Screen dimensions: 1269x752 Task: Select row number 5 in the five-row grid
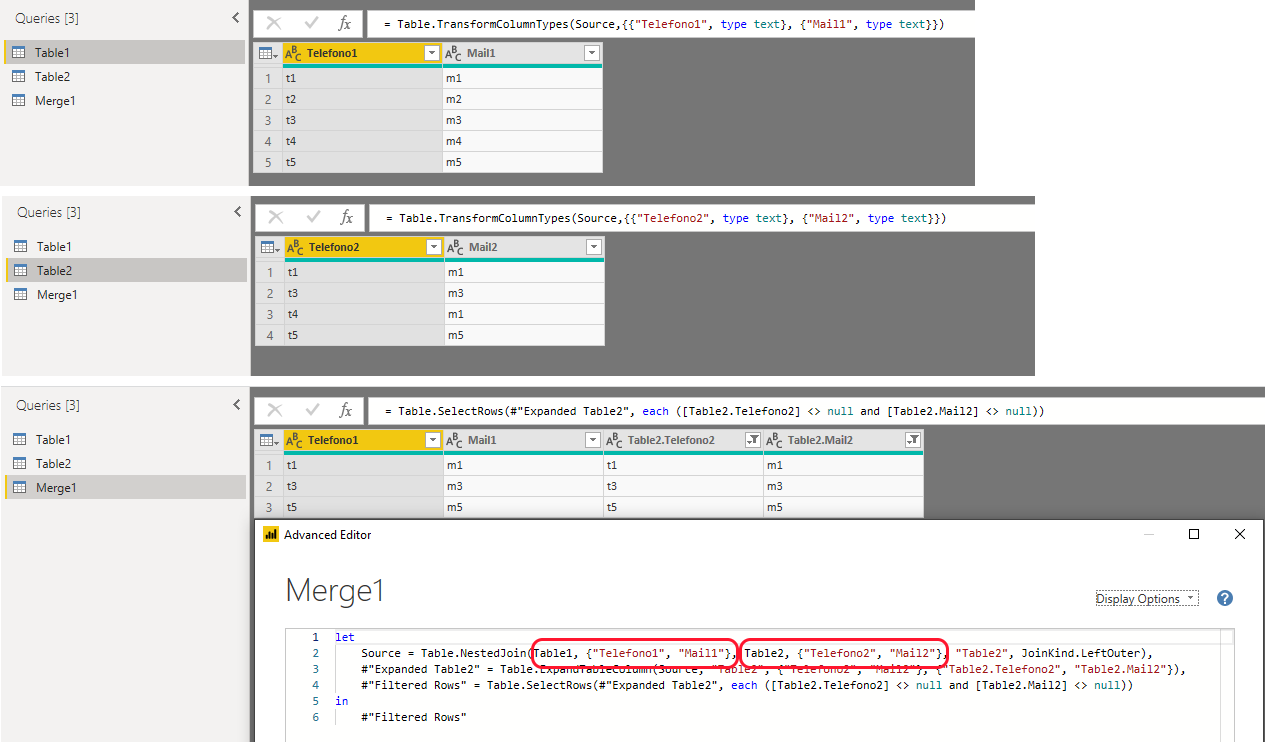click(x=268, y=162)
